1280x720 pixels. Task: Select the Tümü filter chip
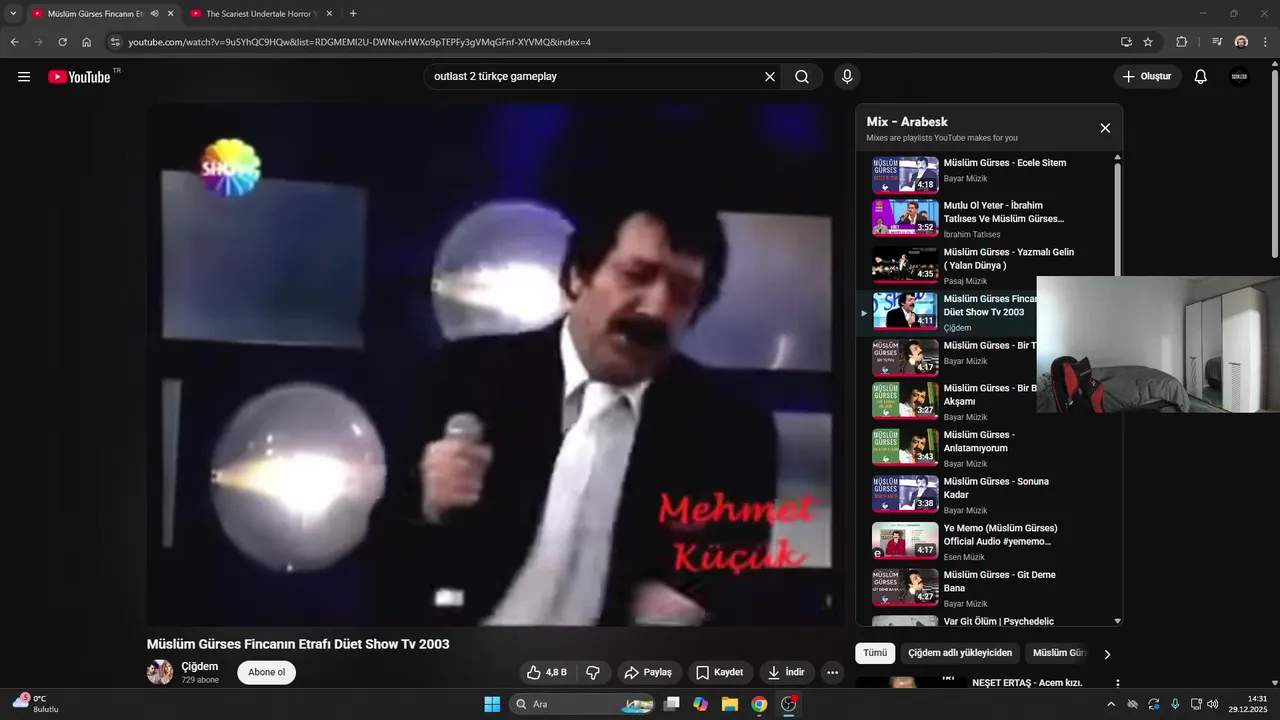875,653
